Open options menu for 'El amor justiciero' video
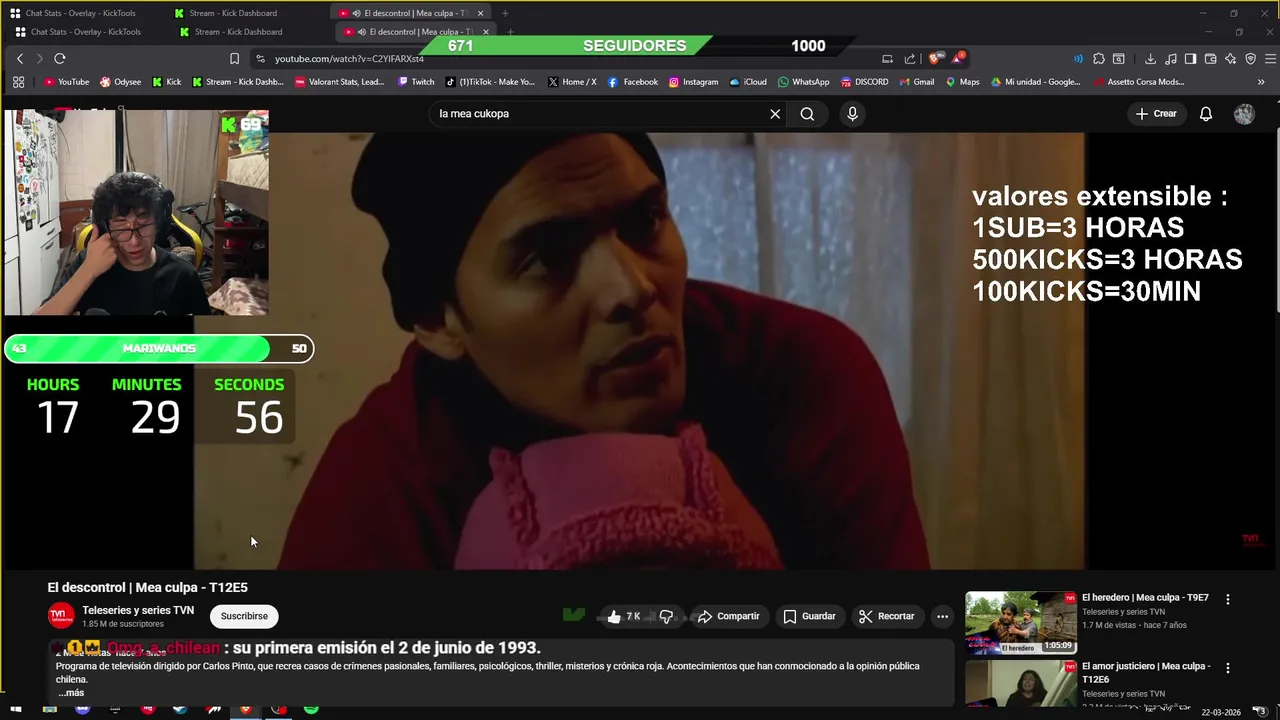 [1228, 668]
